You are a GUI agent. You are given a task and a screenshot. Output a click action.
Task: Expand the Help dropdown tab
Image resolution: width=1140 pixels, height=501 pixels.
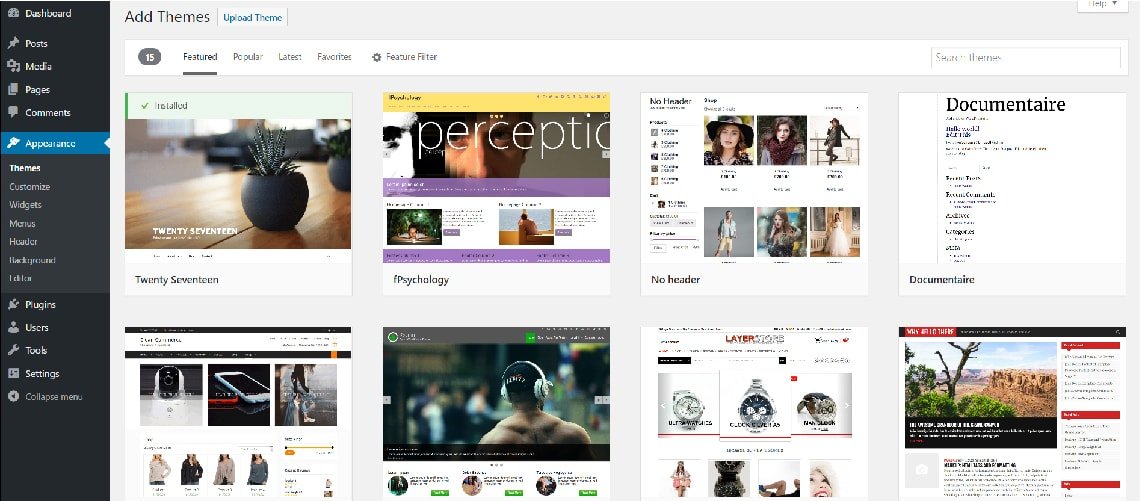click(1103, 4)
